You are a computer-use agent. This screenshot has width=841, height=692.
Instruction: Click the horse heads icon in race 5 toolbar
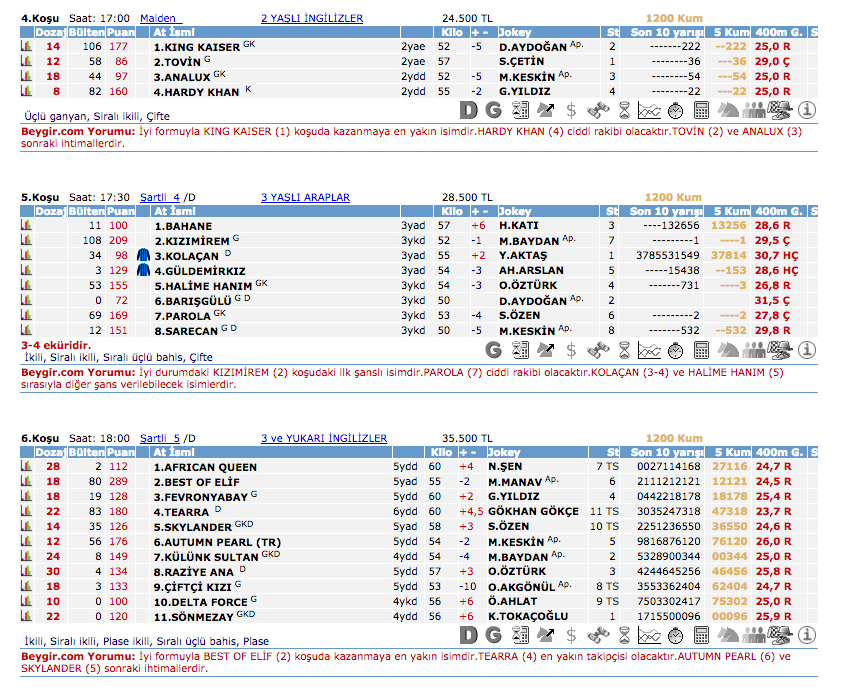click(x=729, y=349)
